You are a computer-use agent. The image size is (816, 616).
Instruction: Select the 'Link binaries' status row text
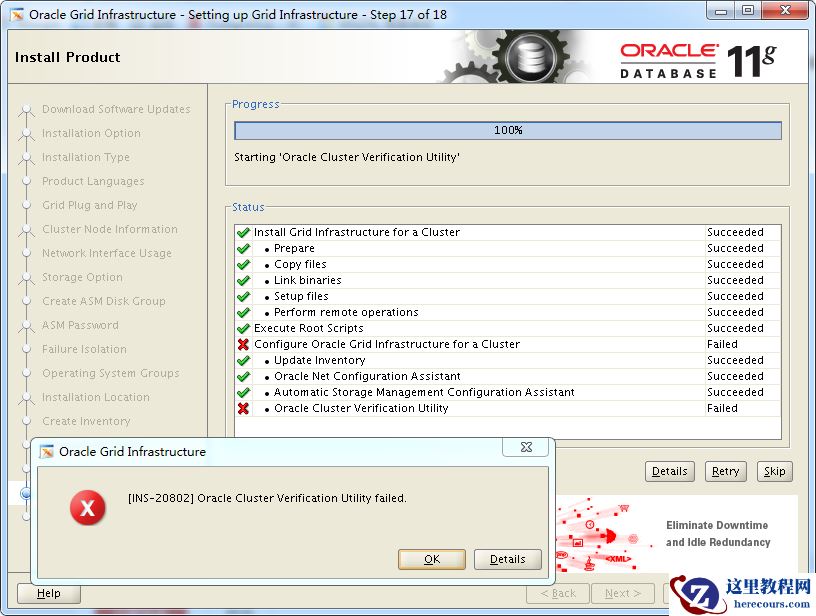(308, 280)
